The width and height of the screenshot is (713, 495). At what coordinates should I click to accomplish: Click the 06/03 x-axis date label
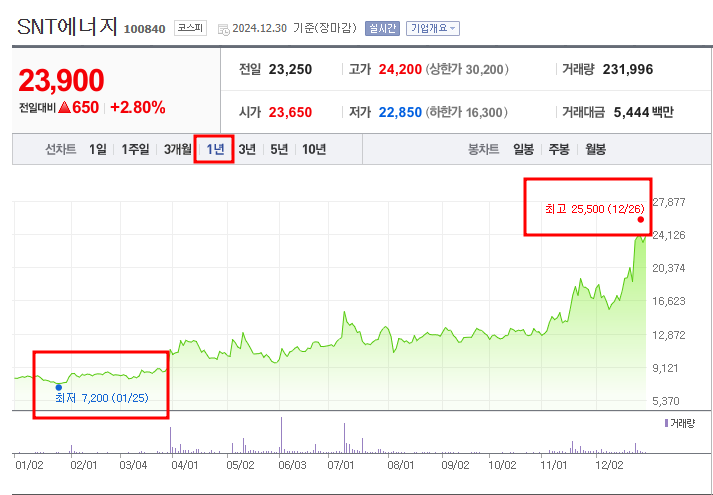point(292,465)
